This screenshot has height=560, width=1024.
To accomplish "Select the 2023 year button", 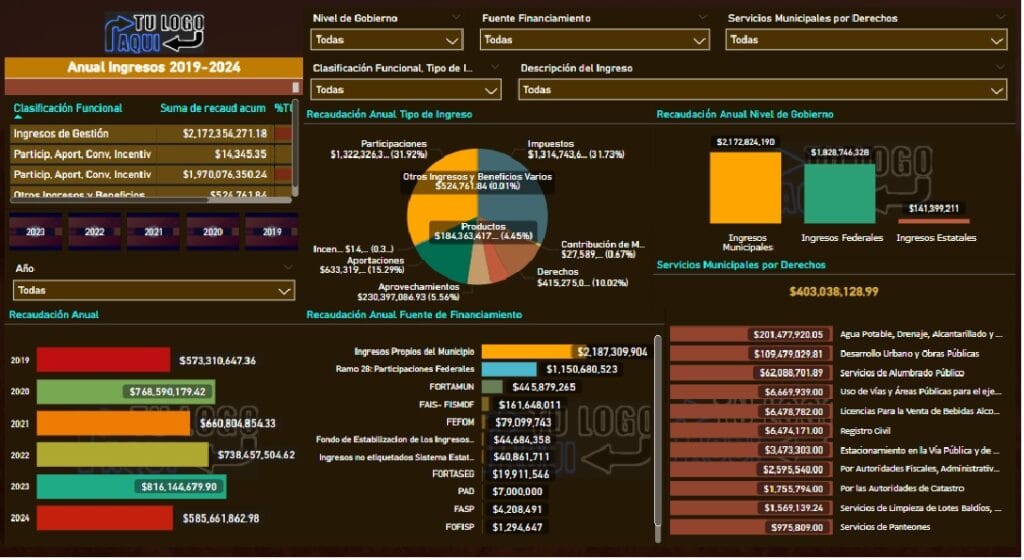I will 35,232.
